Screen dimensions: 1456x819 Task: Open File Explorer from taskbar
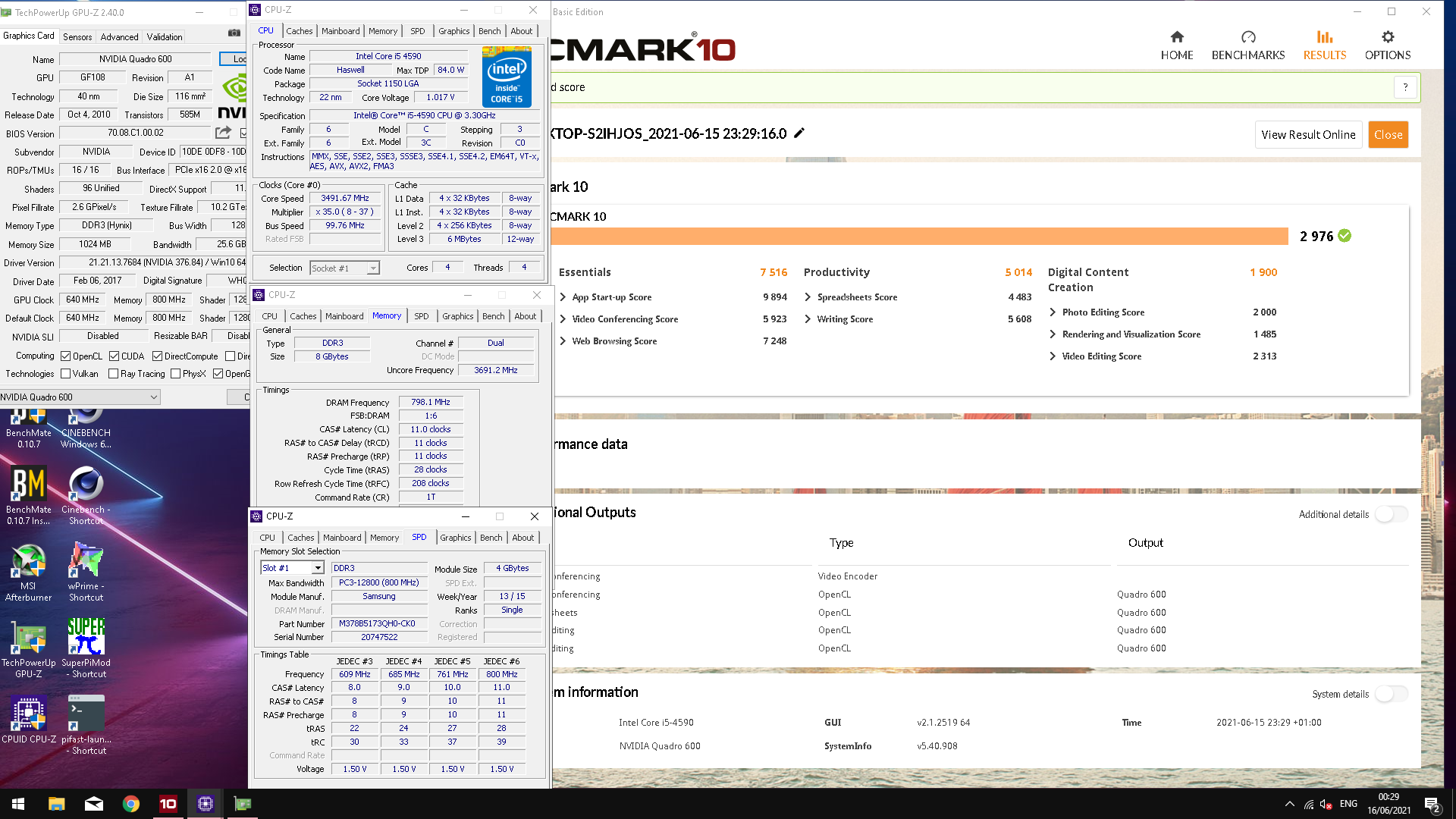point(57,804)
